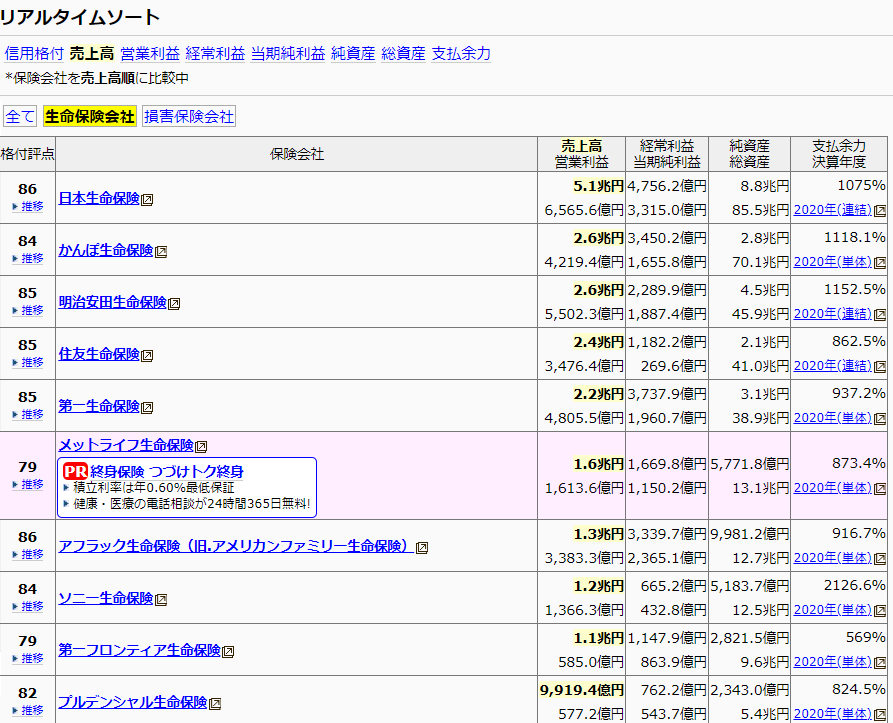
Task: Click 5.1兆円 sales cell
Action: click(598, 186)
